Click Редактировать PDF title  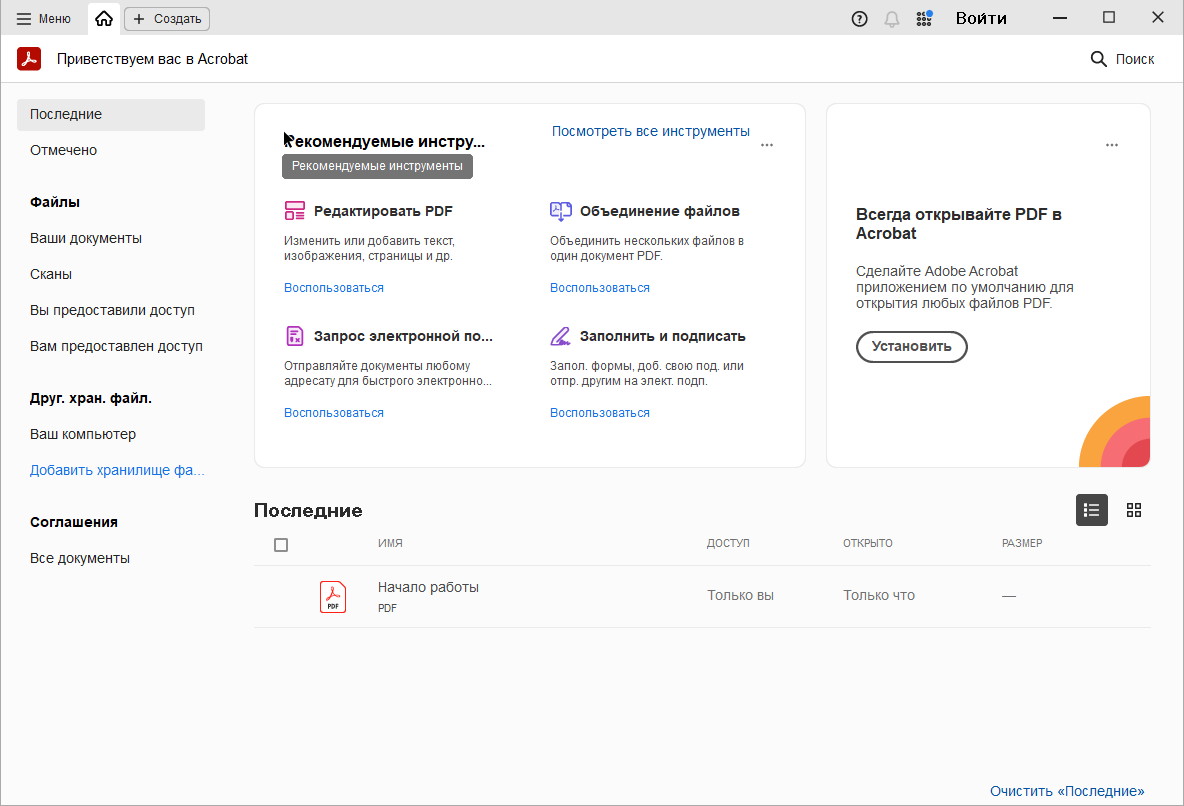pyautogui.click(x=384, y=211)
